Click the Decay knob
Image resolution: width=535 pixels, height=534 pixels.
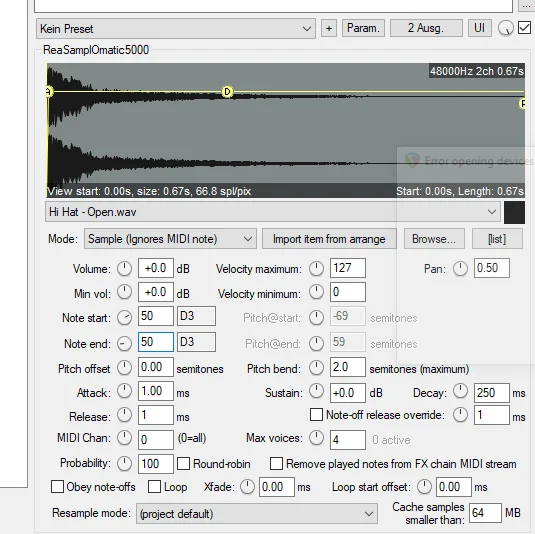460,391
